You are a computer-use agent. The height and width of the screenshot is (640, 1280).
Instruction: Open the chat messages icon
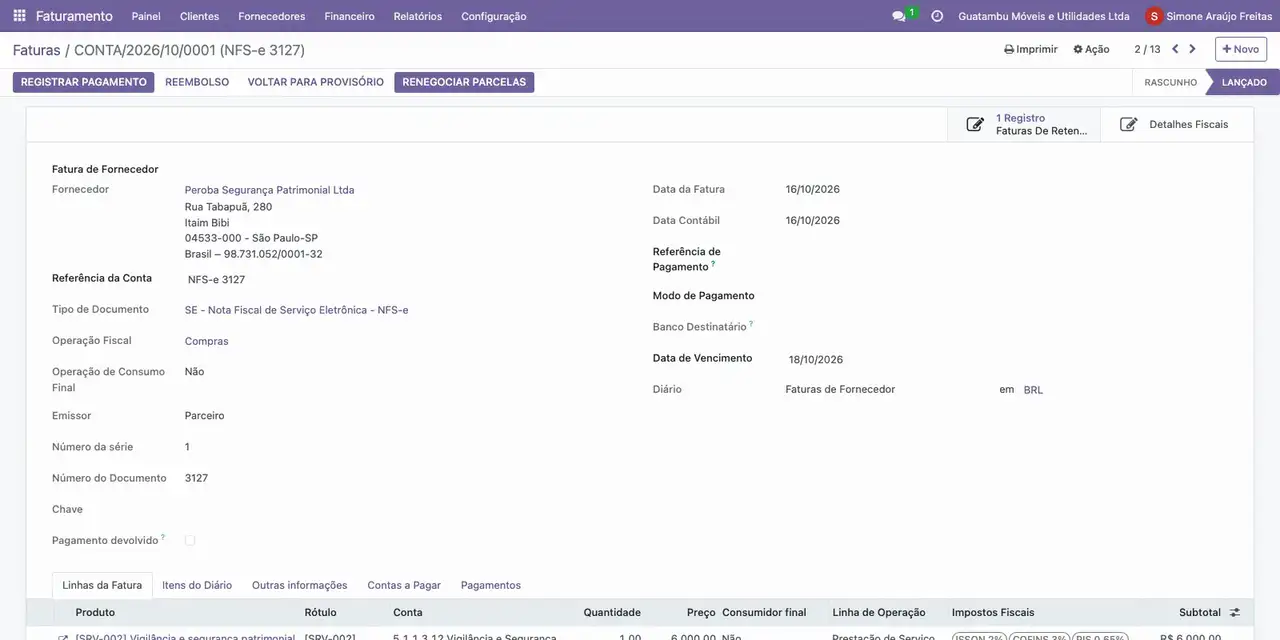tap(899, 16)
